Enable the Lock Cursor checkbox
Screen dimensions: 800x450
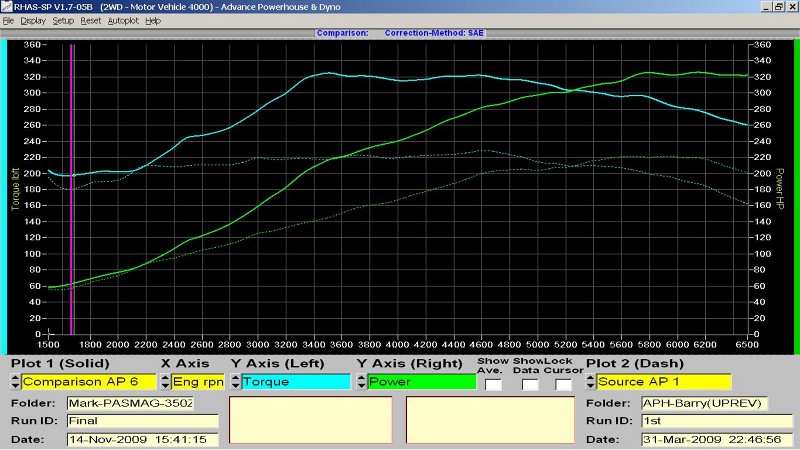[x=563, y=385]
